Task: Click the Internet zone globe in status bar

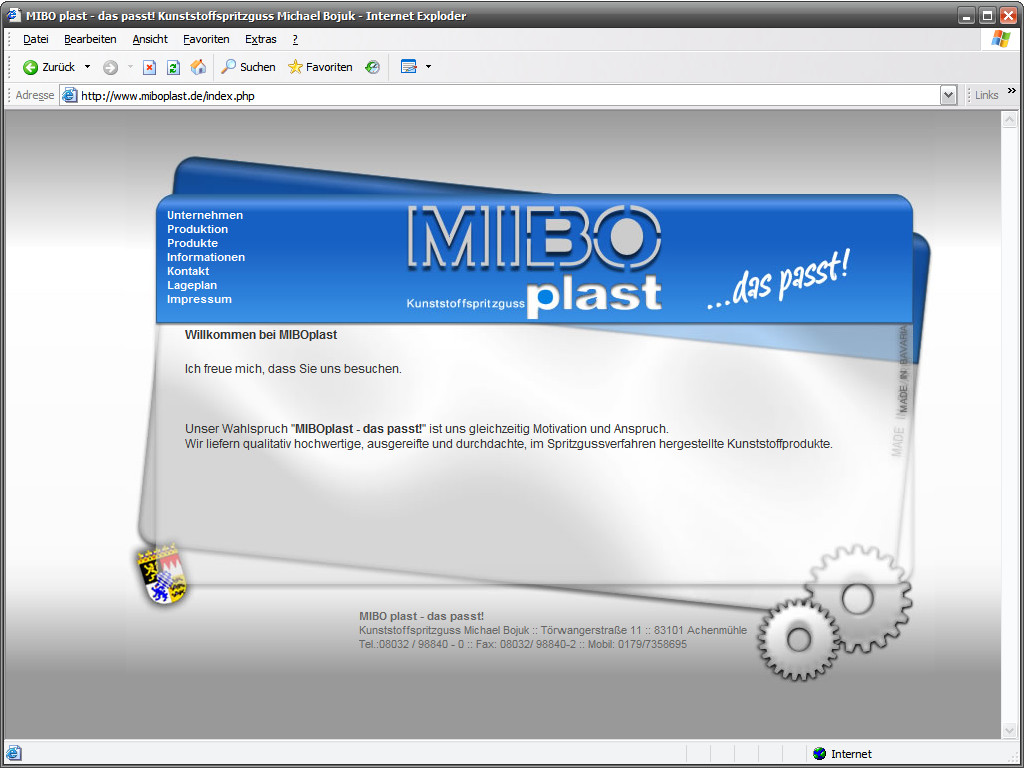Action: point(820,754)
